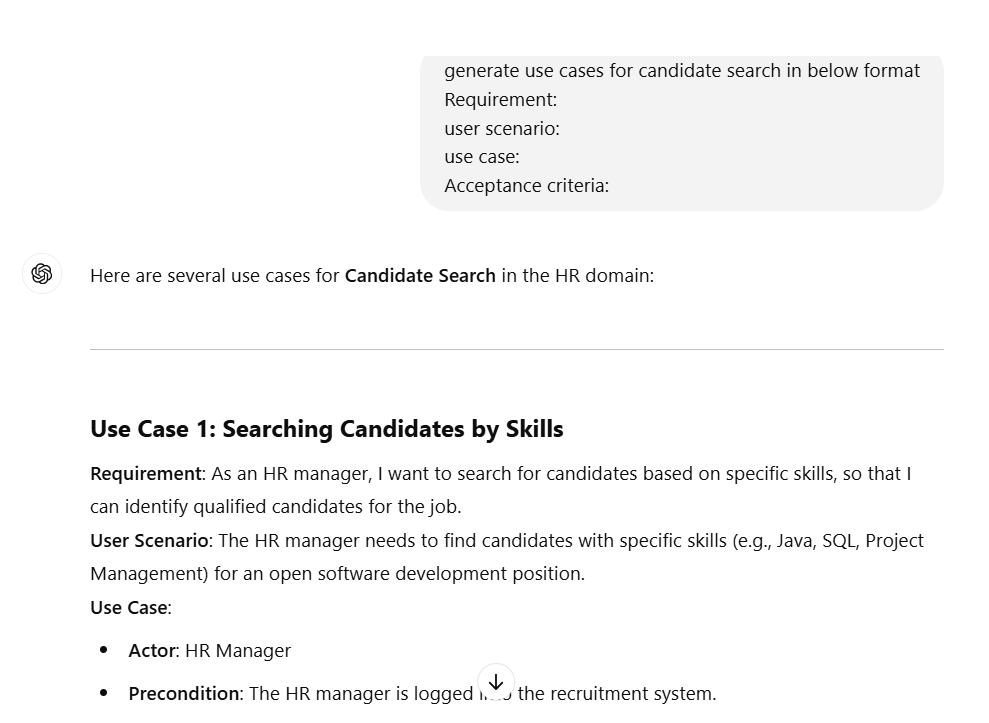Viewport: 989px width, 723px height.
Task: Click the bullet dot before Precondition
Action: click(x=104, y=693)
